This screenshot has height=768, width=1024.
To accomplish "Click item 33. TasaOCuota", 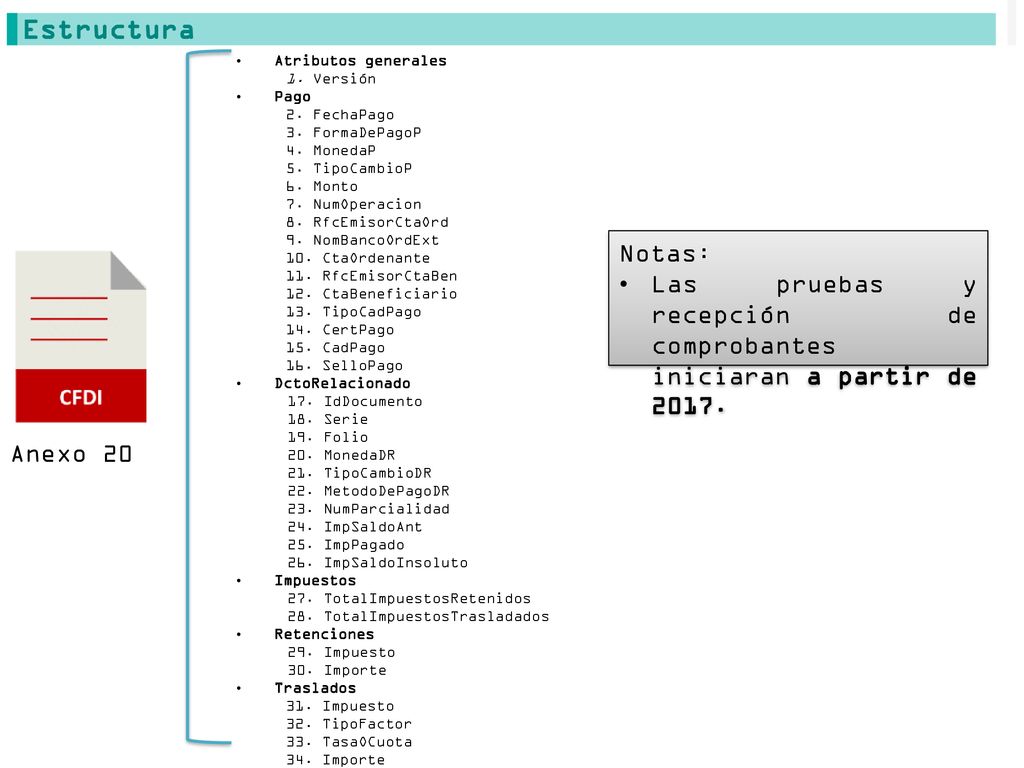I will (349, 743).
